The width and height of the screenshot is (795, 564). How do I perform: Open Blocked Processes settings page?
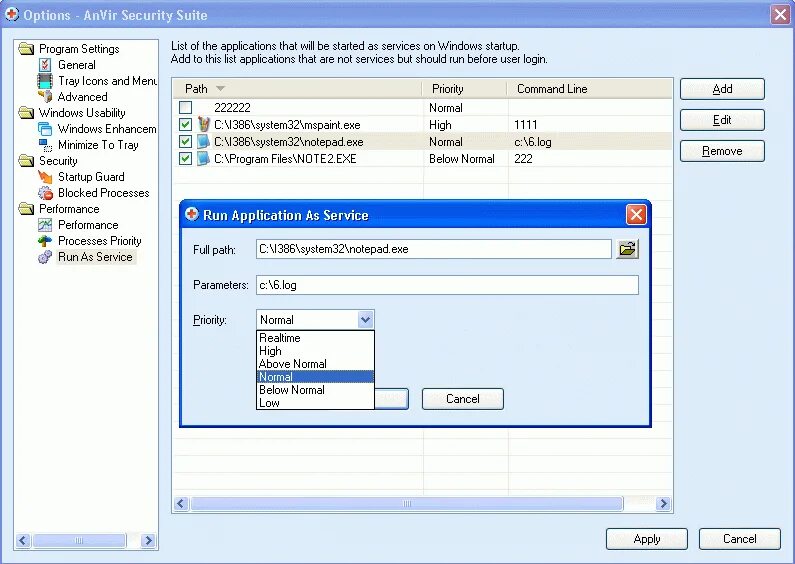[x=103, y=193]
